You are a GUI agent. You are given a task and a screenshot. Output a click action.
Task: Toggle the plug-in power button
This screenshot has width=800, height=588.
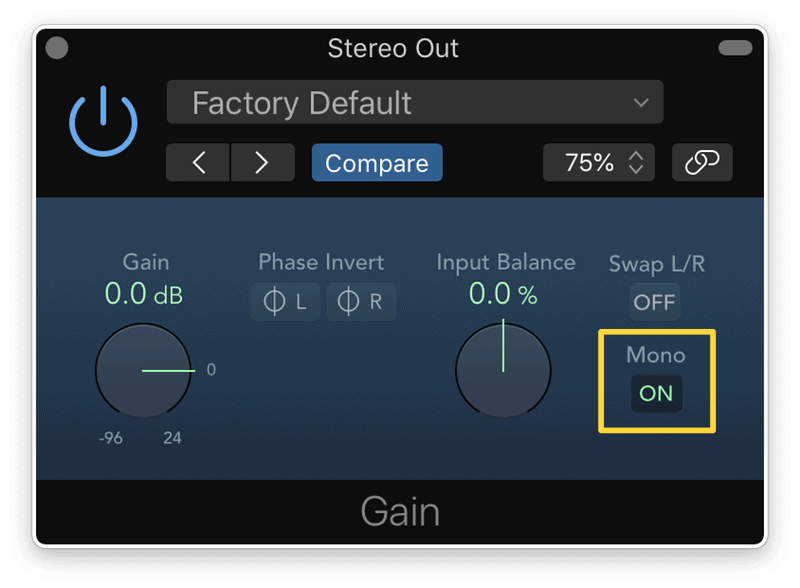point(102,123)
